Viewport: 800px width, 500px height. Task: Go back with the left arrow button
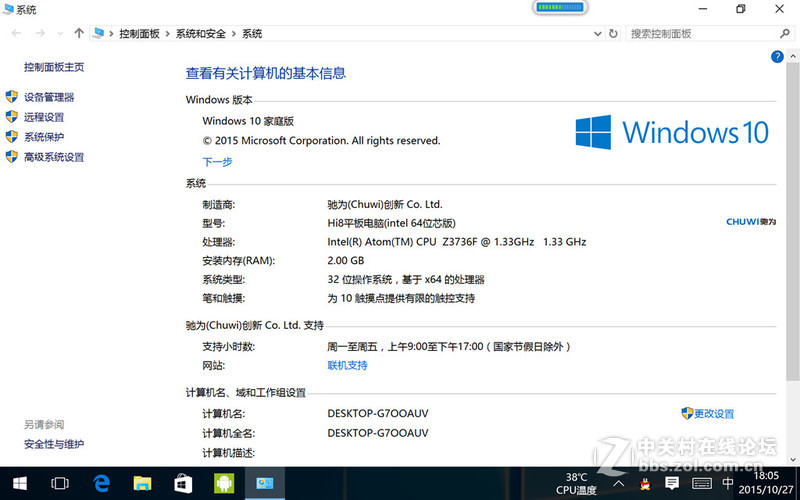16,34
